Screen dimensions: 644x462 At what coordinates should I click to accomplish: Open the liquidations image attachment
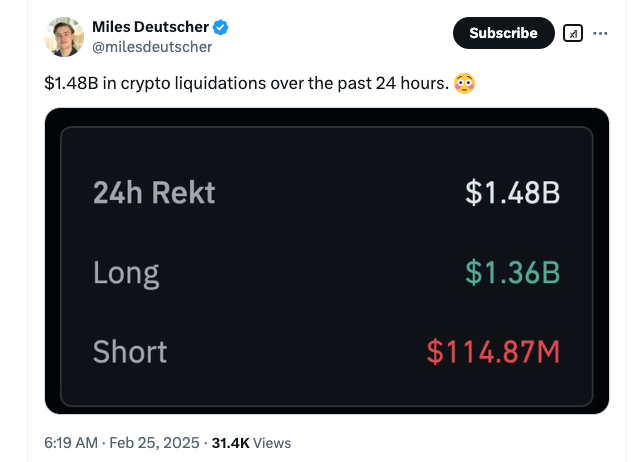click(x=327, y=261)
